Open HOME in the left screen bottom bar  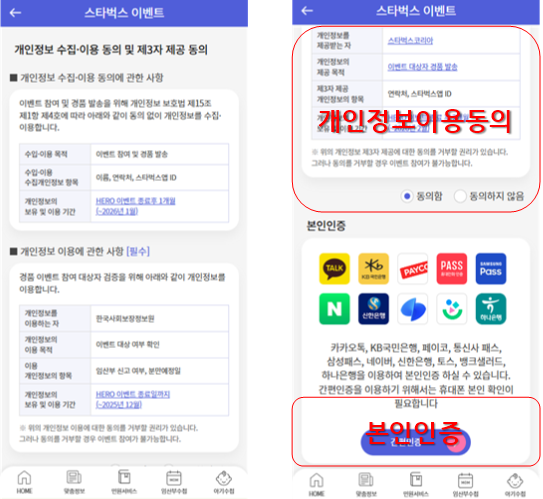tap(24, 482)
